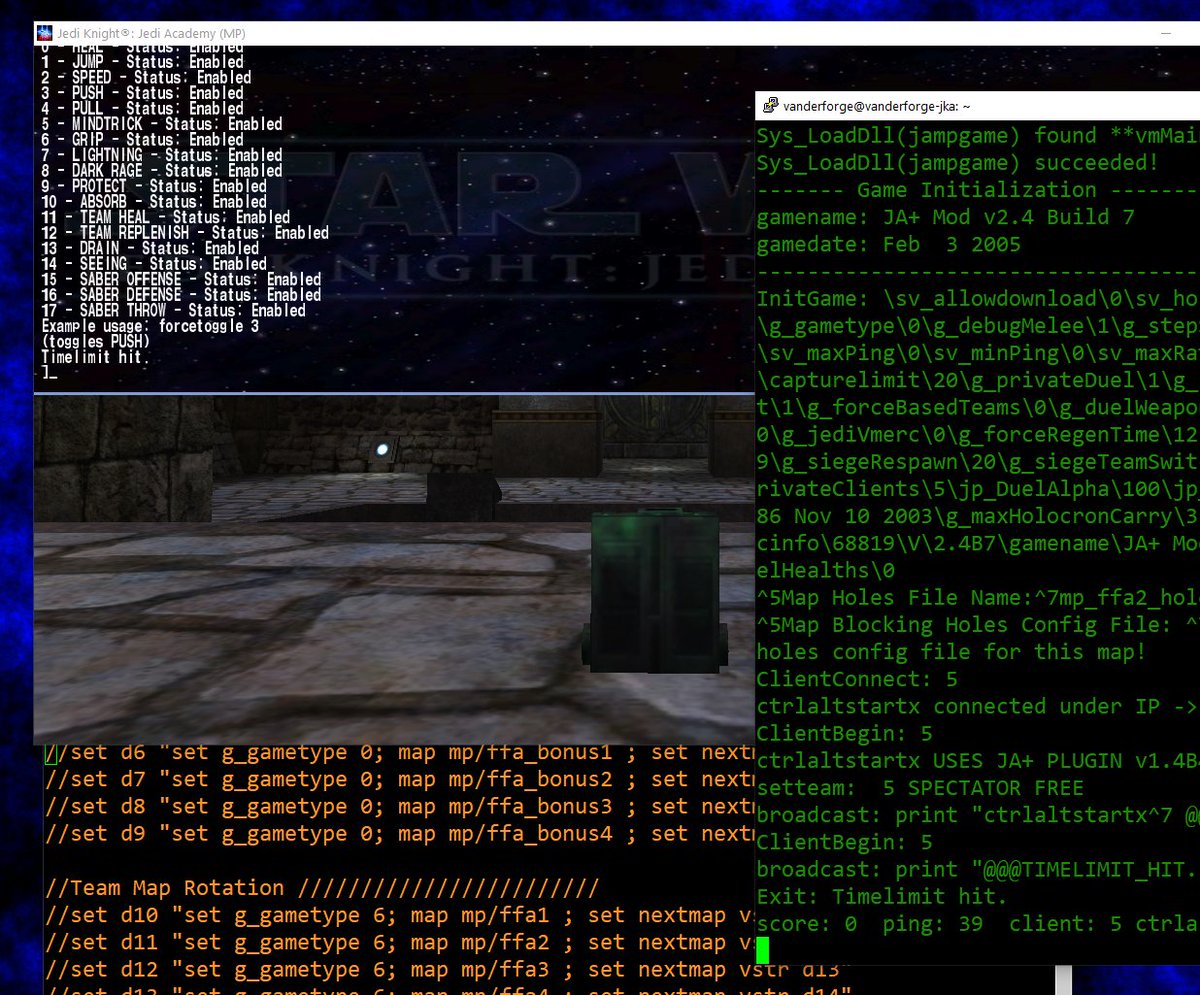Screen dimensions: 1200x995
Task: Click the '^5Map Holes File Name' line
Action: click(977, 598)
